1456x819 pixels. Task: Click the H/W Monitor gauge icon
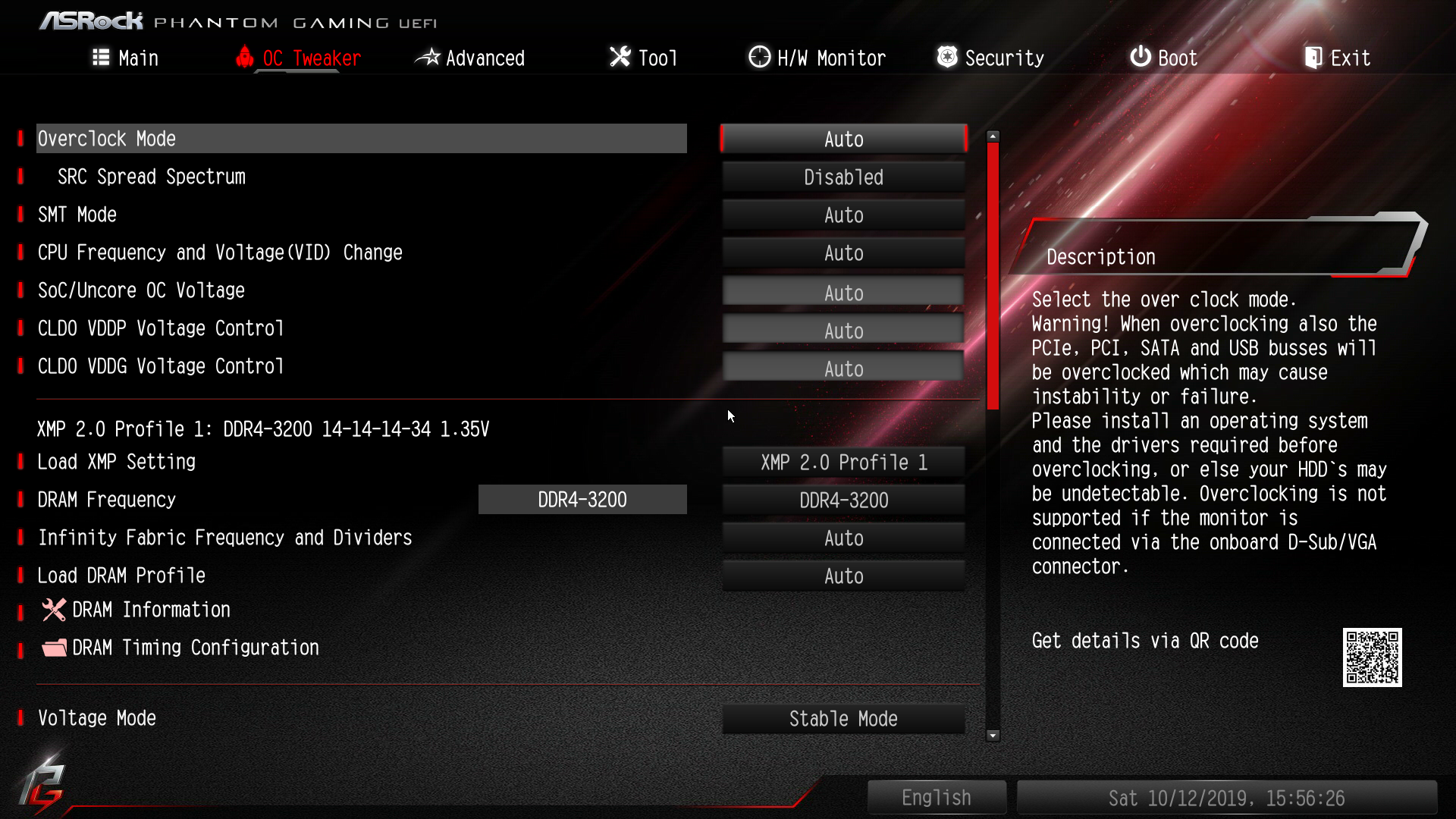tap(759, 57)
